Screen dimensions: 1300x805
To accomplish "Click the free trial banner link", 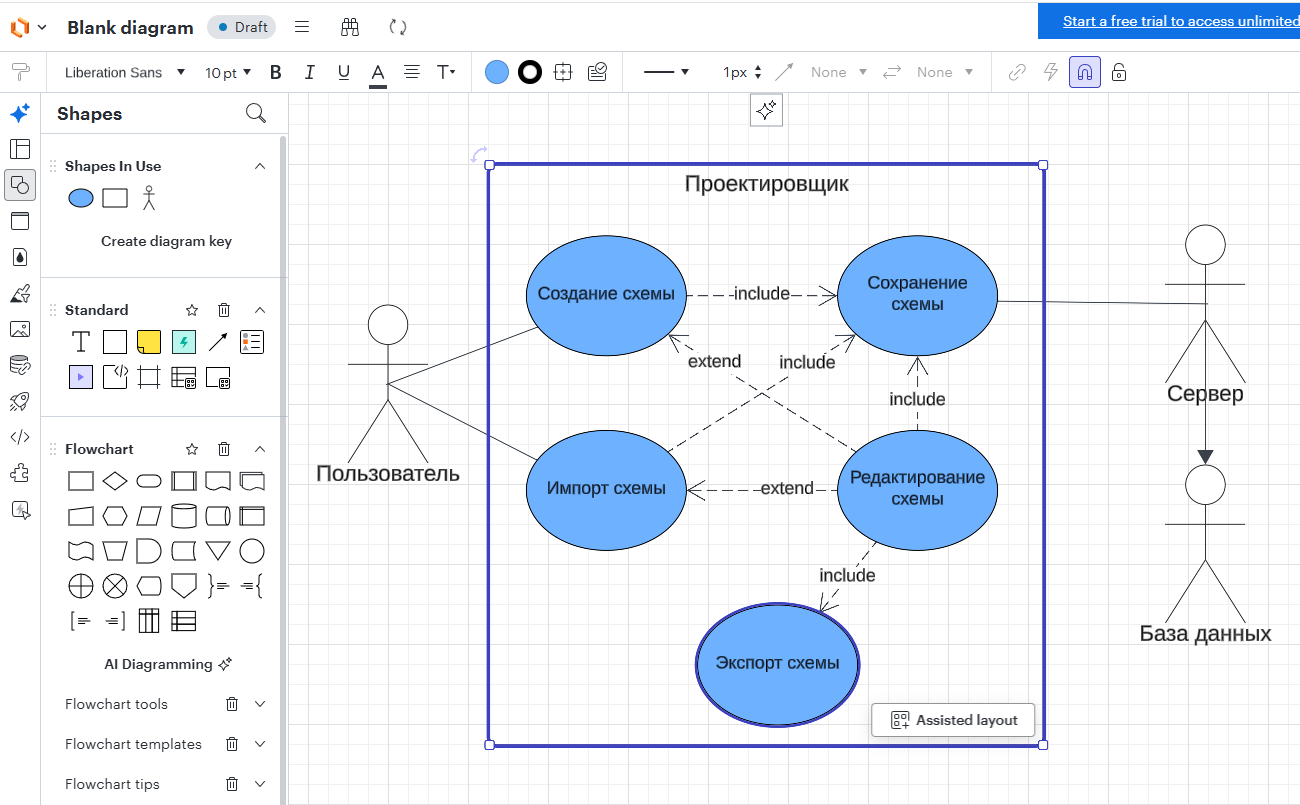I will coord(1180,21).
